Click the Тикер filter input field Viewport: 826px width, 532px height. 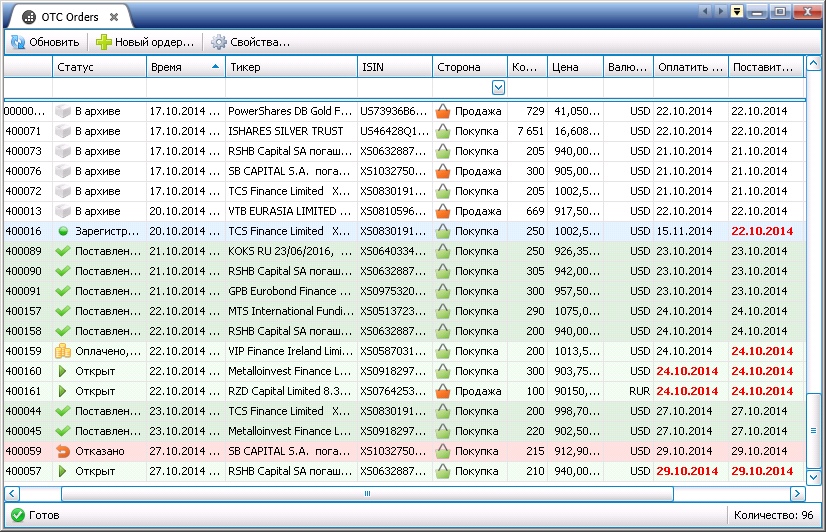[x=291, y=87]
